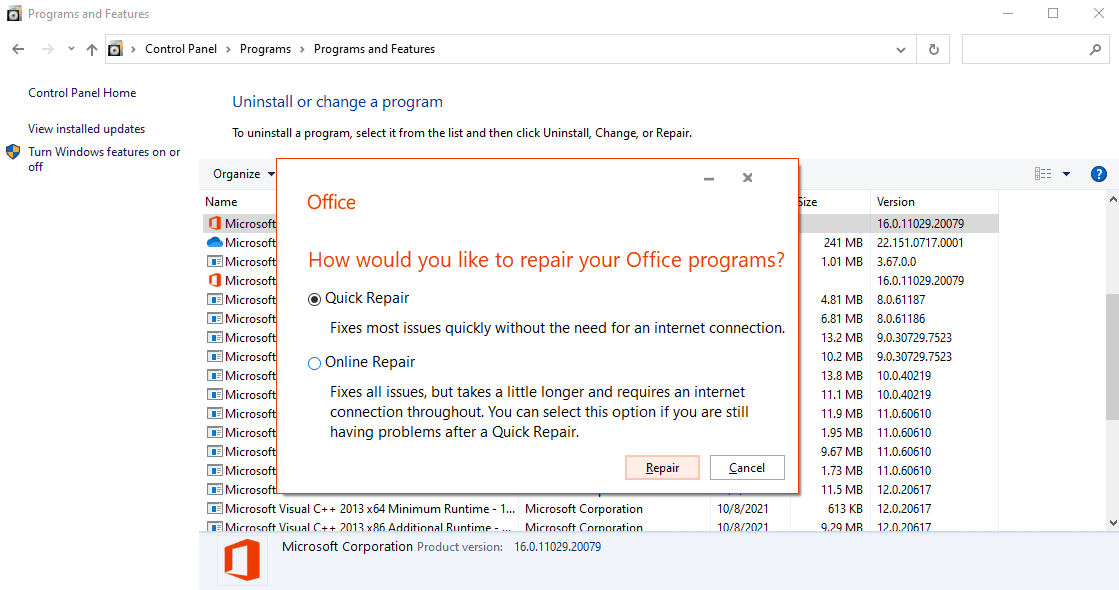
Task: Click the Repair button in Office dialog
Action: (x=662, y=468)
